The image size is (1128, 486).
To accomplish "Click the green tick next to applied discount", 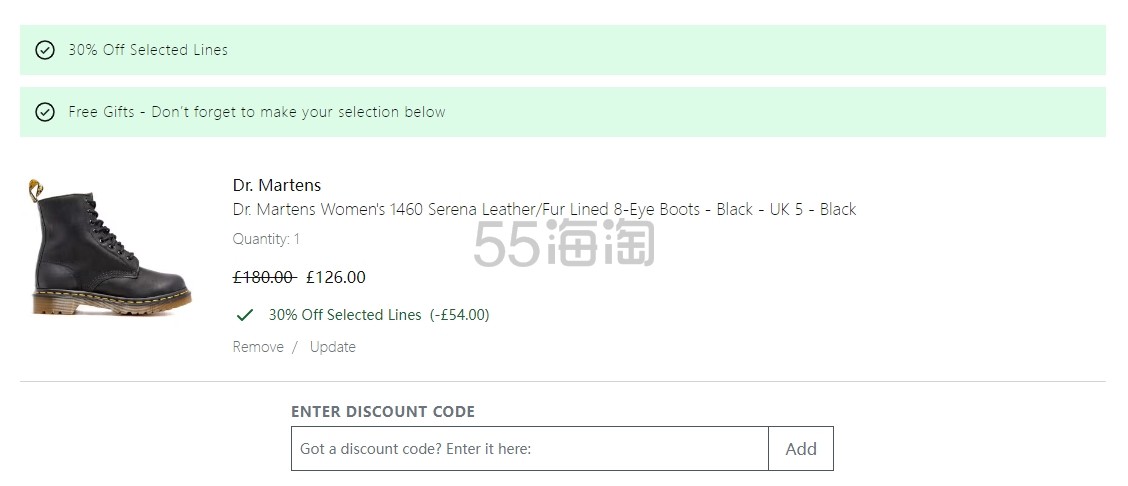I will click(x=245, y=315).
